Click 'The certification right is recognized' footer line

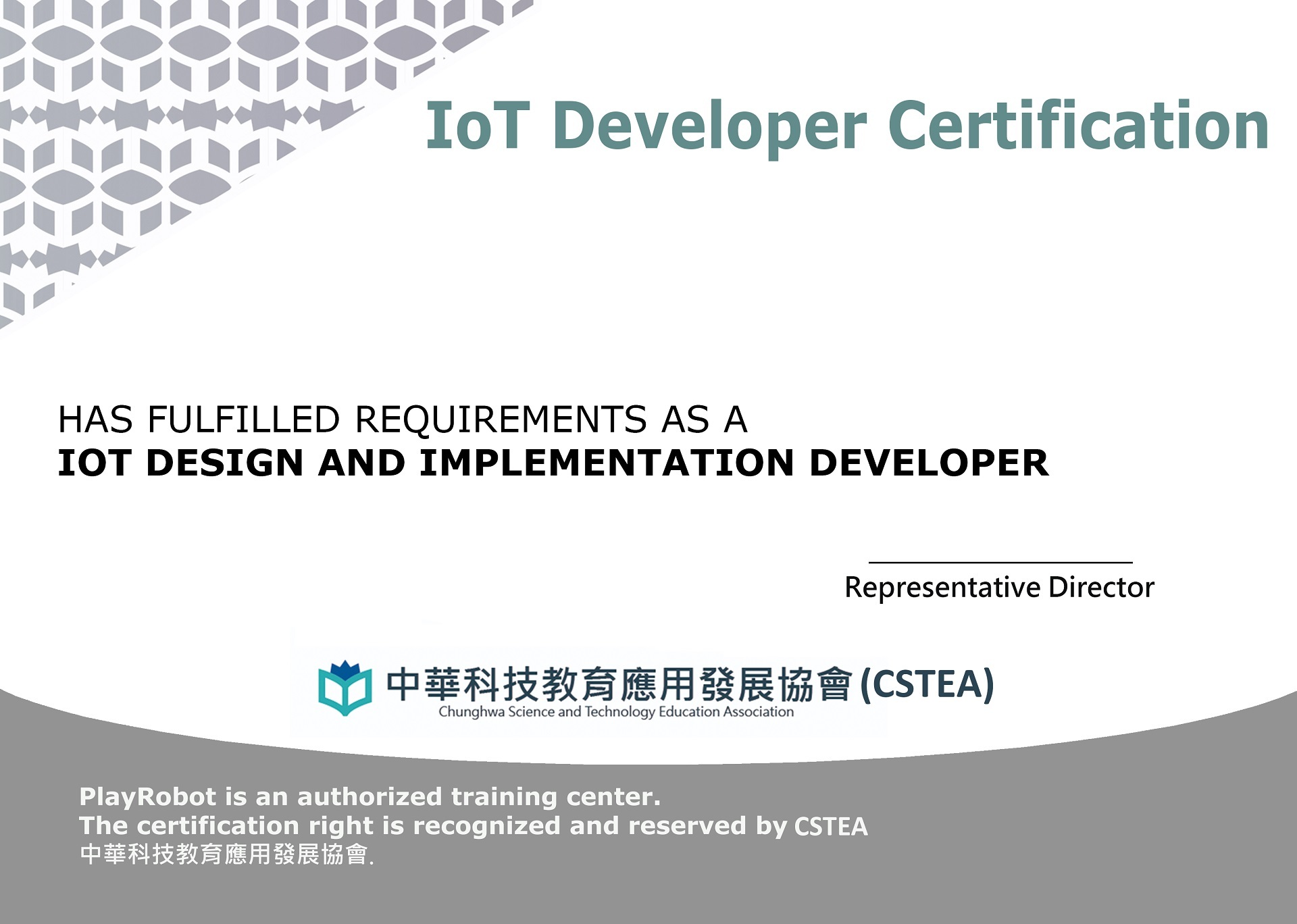tap(319, 826)
